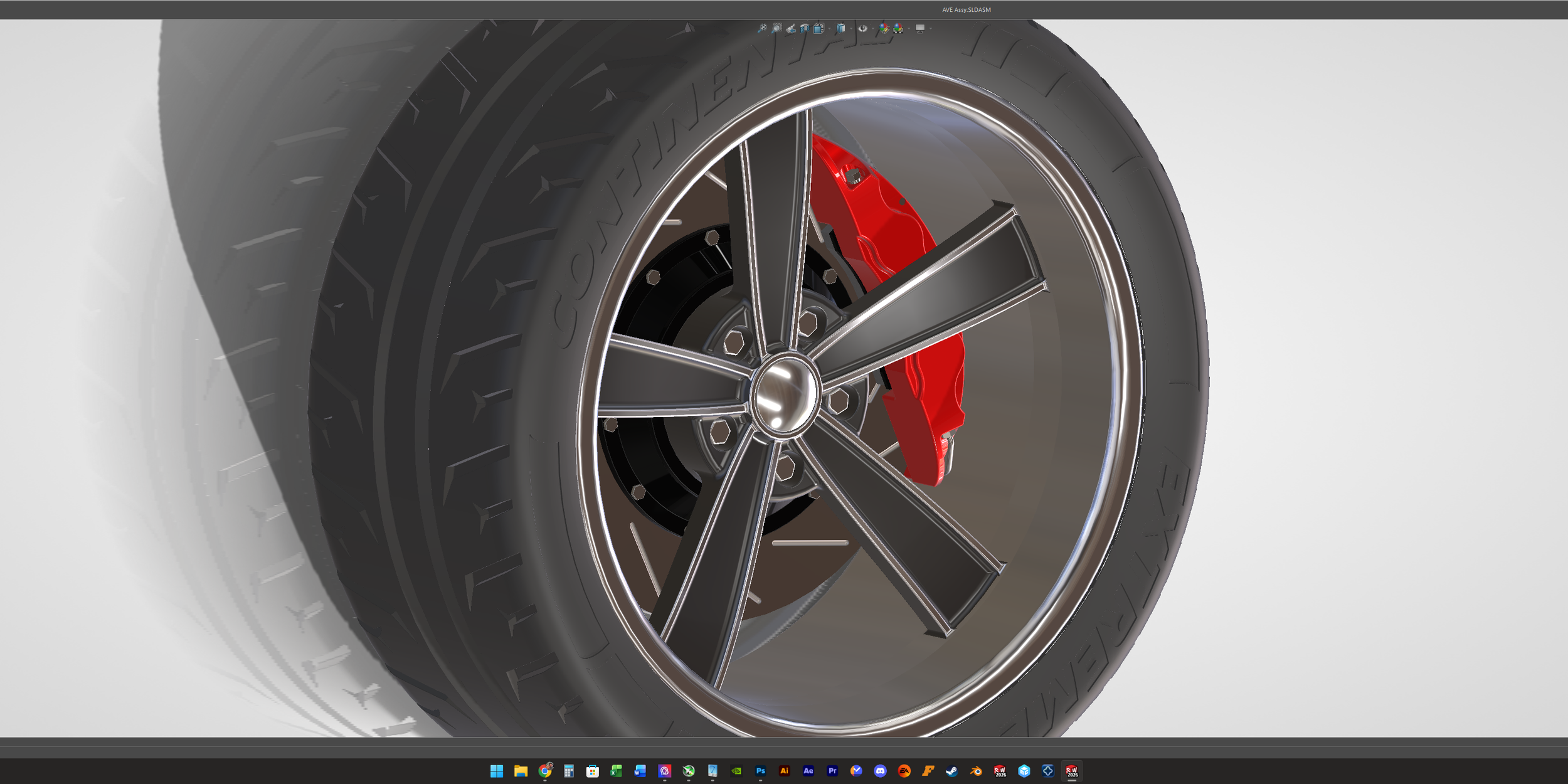Go back with the Previous View icon

pos(791,28)
